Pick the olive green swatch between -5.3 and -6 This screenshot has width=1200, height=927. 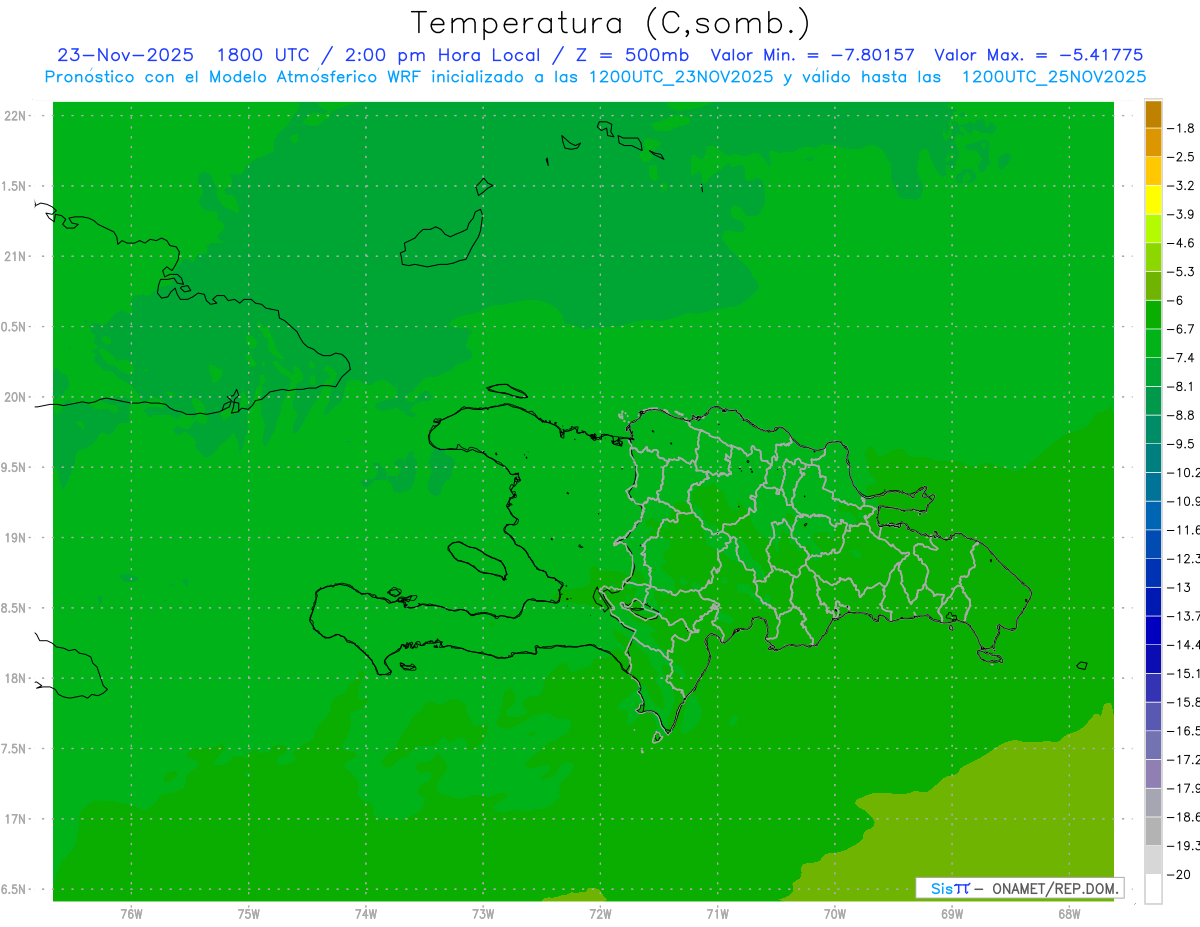point(1153,286)
